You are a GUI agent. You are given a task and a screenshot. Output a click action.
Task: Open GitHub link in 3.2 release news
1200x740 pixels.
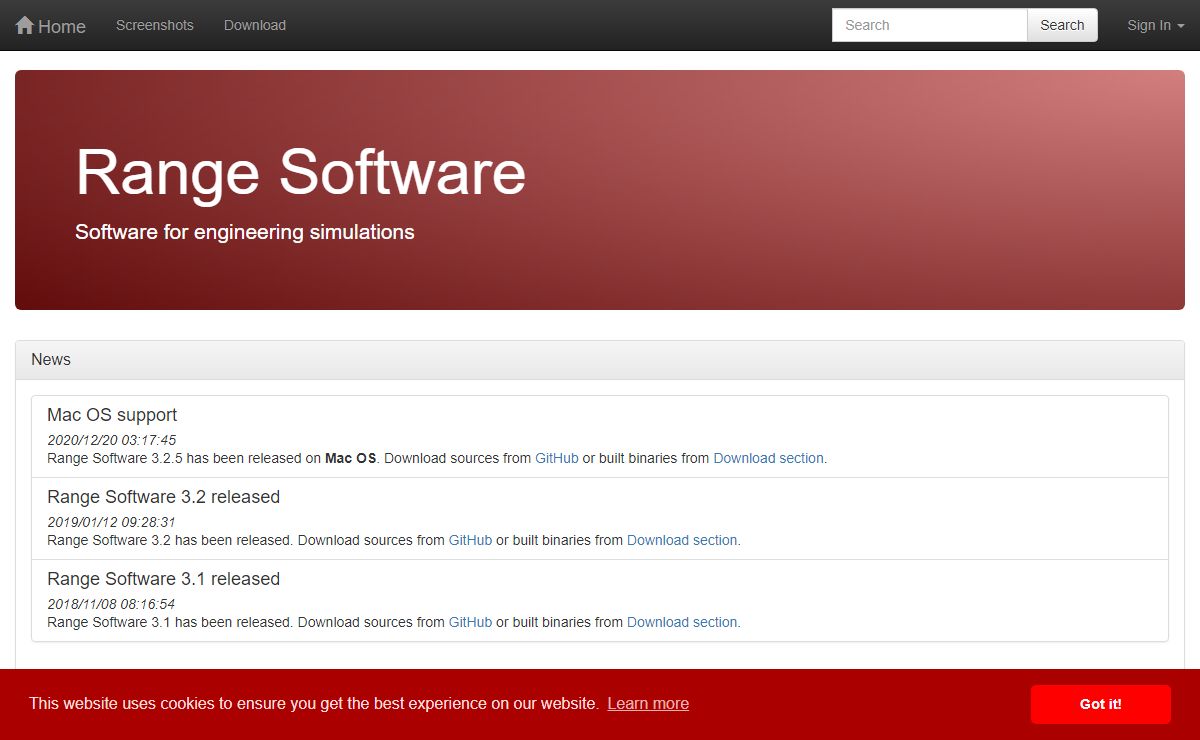coord(470,540)
